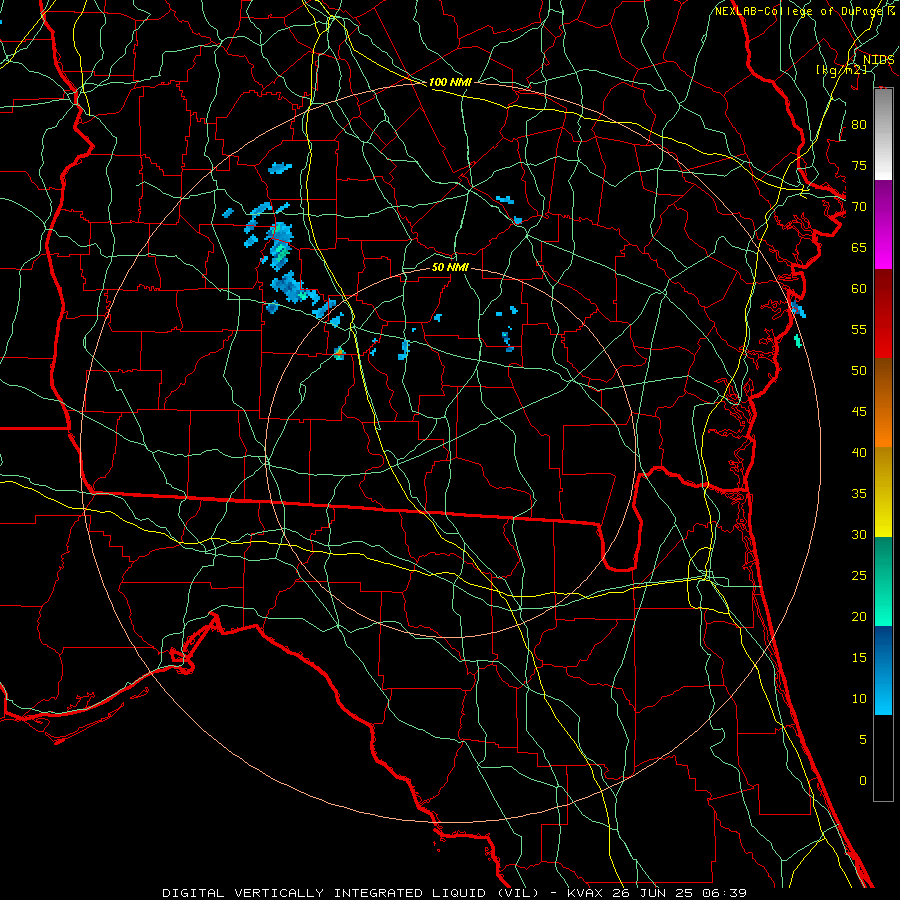The image size is (900, 900).
Task: Click the yellow segment of the color bar
Action: pos(883,492)
